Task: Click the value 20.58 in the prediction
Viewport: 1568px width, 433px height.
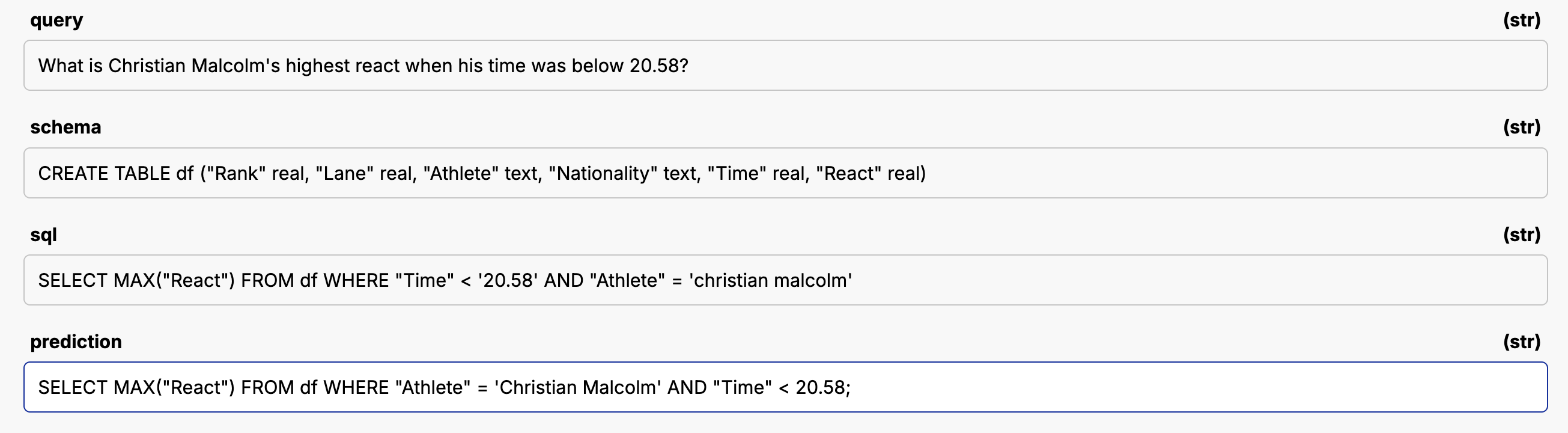Action: click(x=822, y=386)
